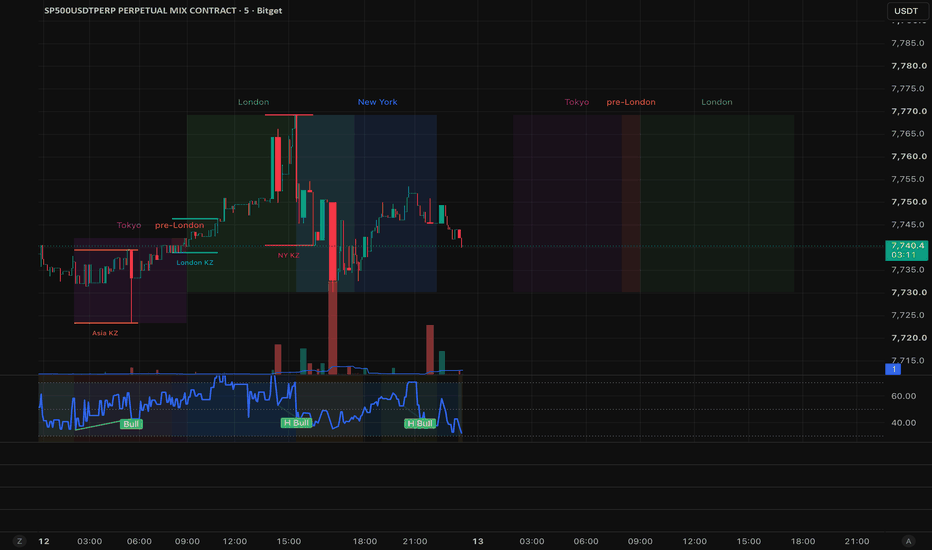Click the 7,725.0 price axis label
Image resolution: width=932 pixels, height=550 pixels.
point(908,315)
